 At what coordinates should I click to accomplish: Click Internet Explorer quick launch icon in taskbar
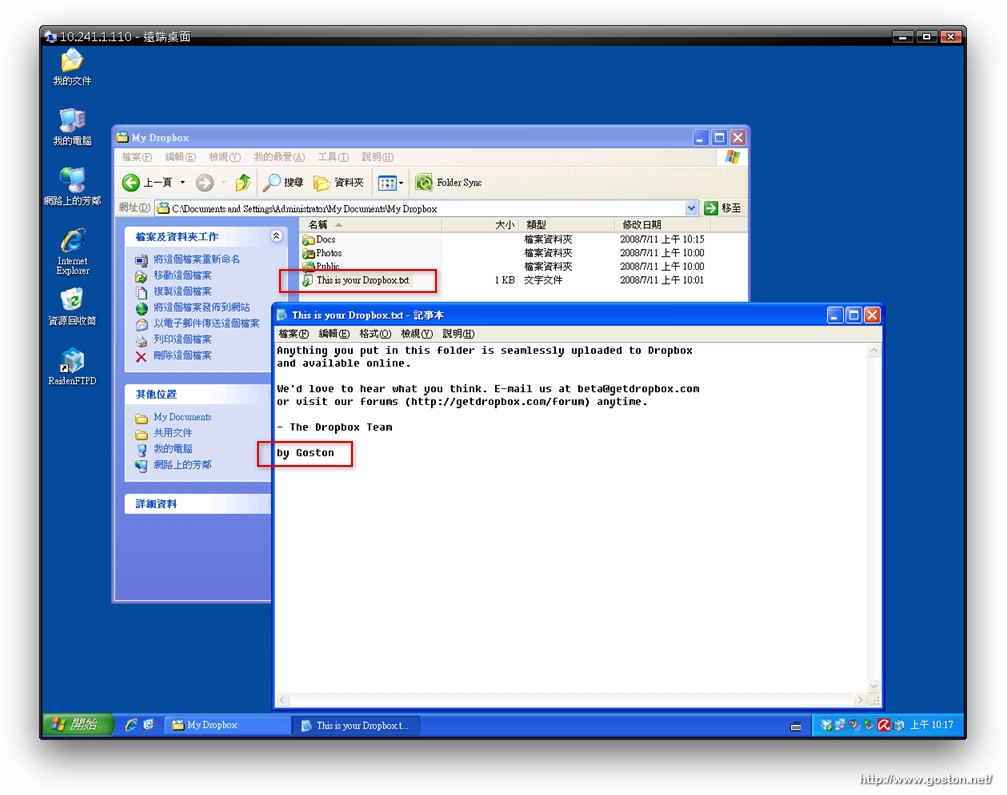pos(131,725)
